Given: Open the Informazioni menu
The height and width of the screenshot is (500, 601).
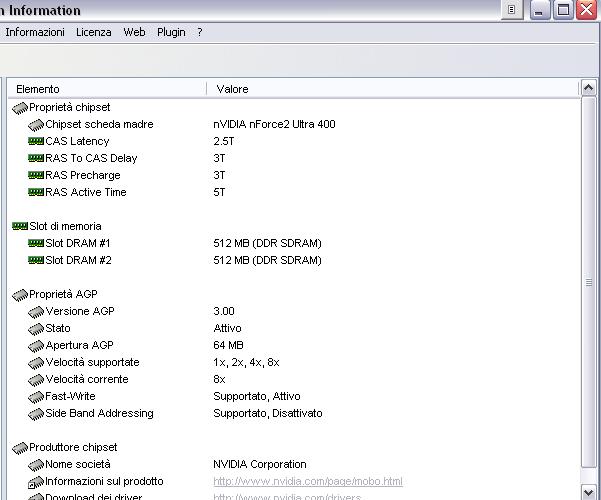Looking at the screenshot, I should (35, 32).
